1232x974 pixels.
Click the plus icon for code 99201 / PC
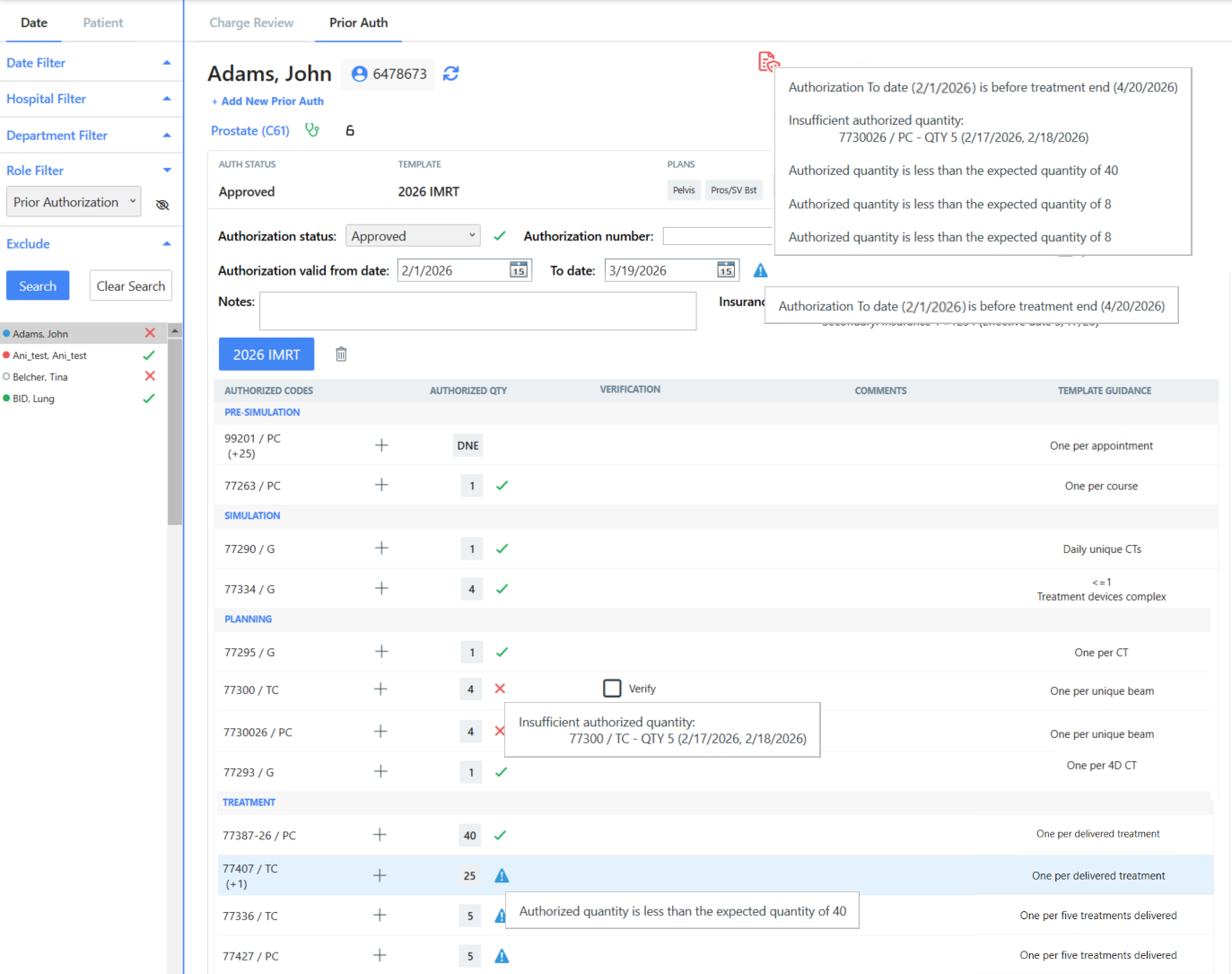click(381, 445)
